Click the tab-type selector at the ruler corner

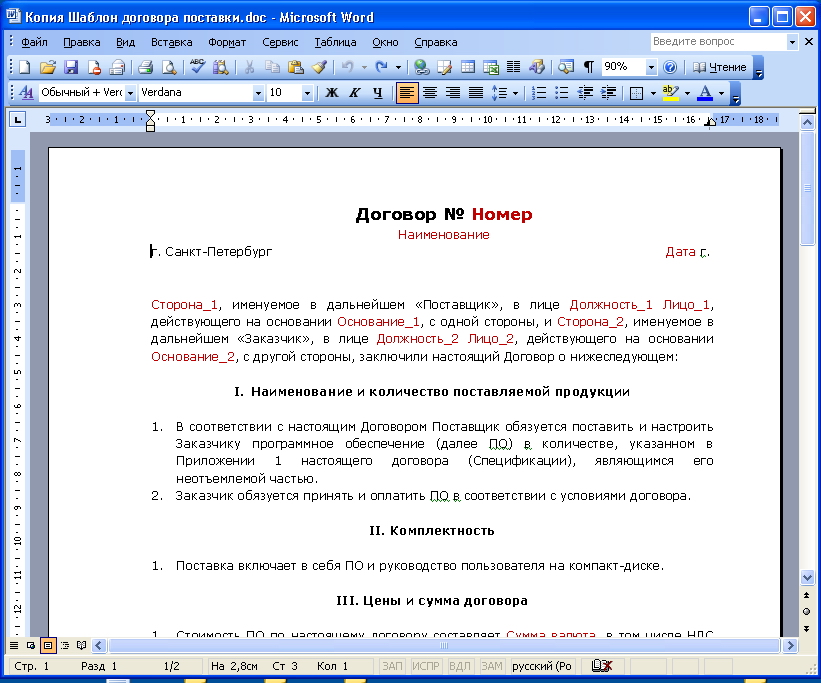coord(18,120)
